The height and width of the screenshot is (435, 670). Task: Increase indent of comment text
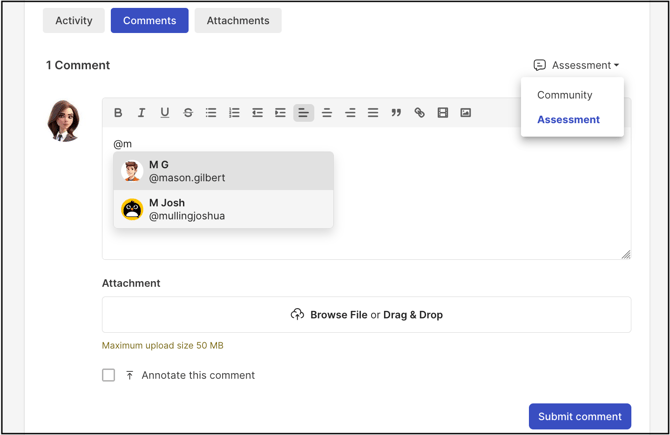(x=280, y=113)
